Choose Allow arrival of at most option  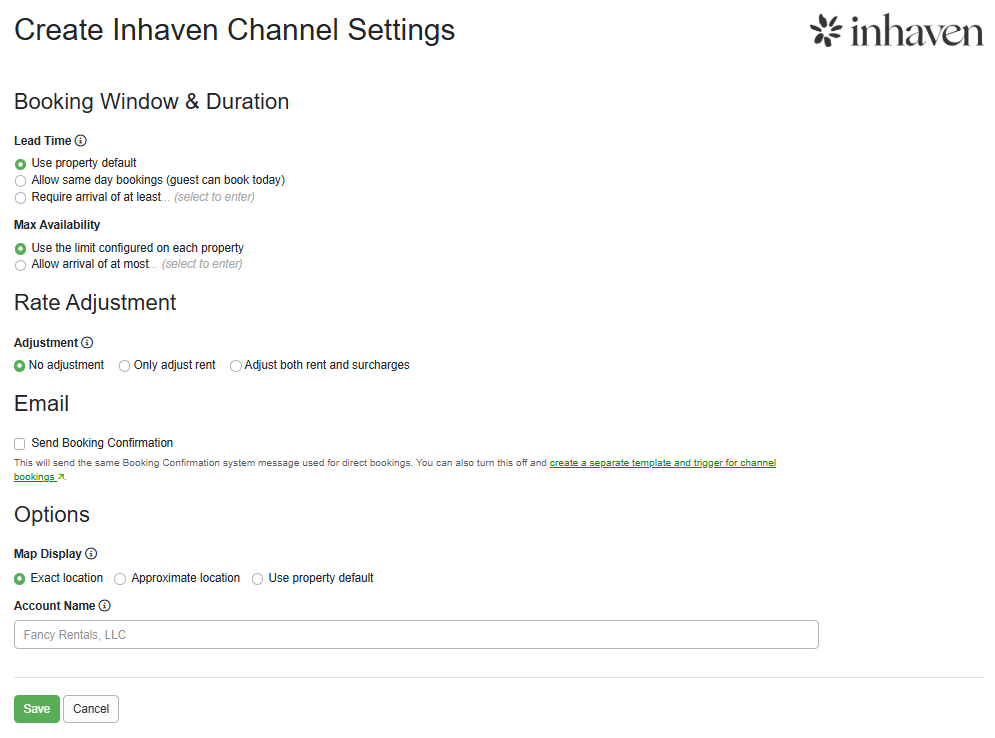point(20,265)
